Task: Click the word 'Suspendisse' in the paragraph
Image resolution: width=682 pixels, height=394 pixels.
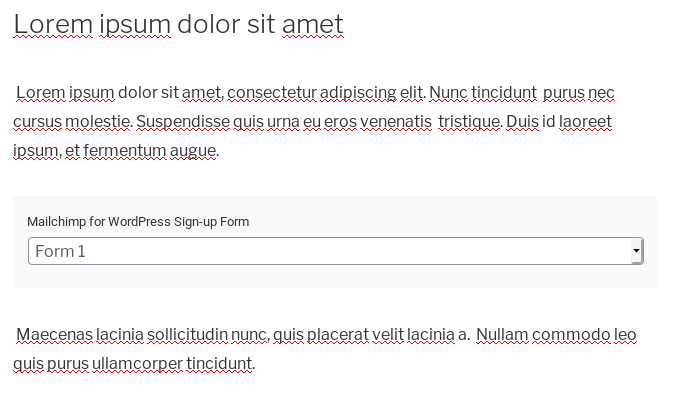Action: (x=183, y=122)
